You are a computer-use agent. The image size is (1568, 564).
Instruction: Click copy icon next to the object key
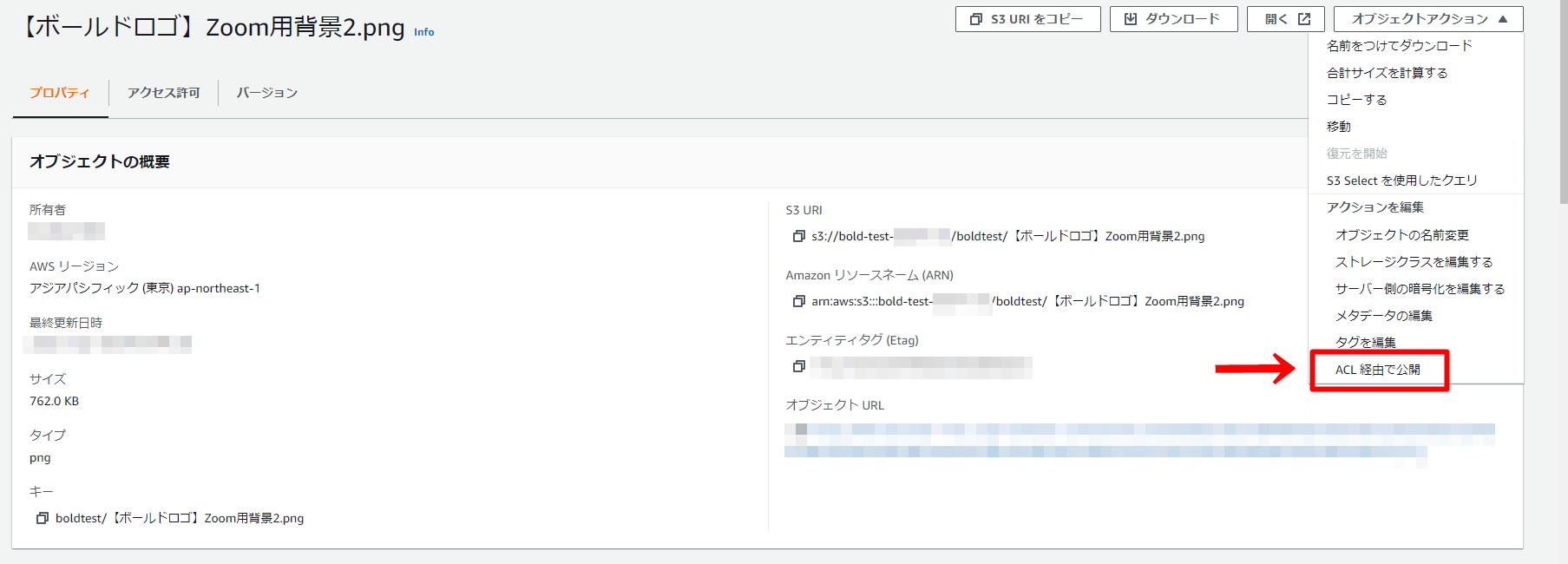42,518
